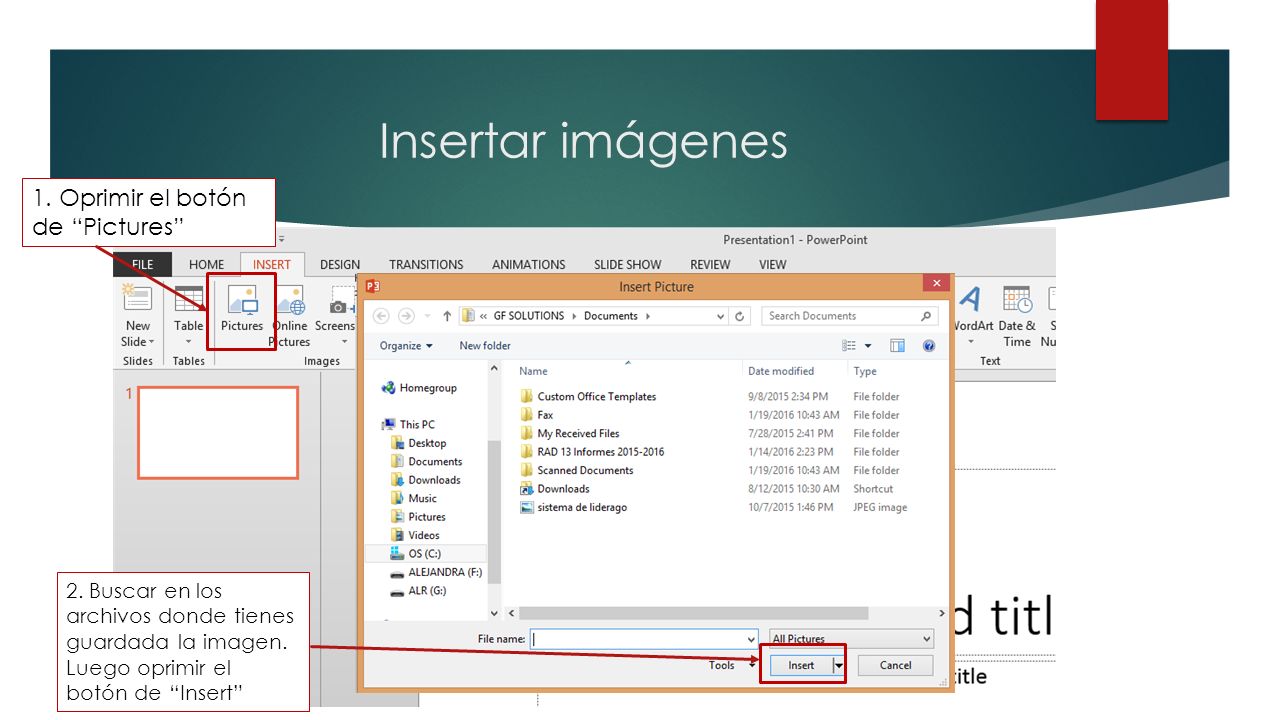Open Music in the navigation tree
Screen dimensions: 1280x720
pos(422,498)
